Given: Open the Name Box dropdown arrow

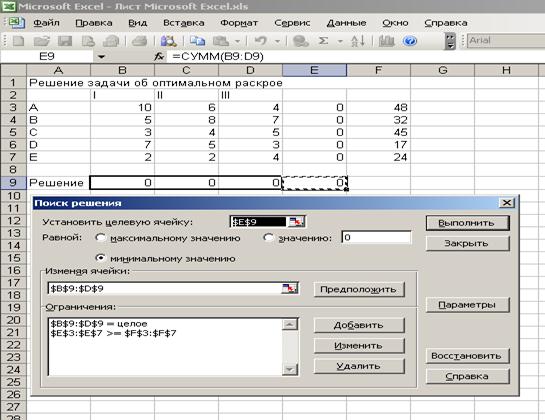Looking at the screenshot, I should [101, 56].
